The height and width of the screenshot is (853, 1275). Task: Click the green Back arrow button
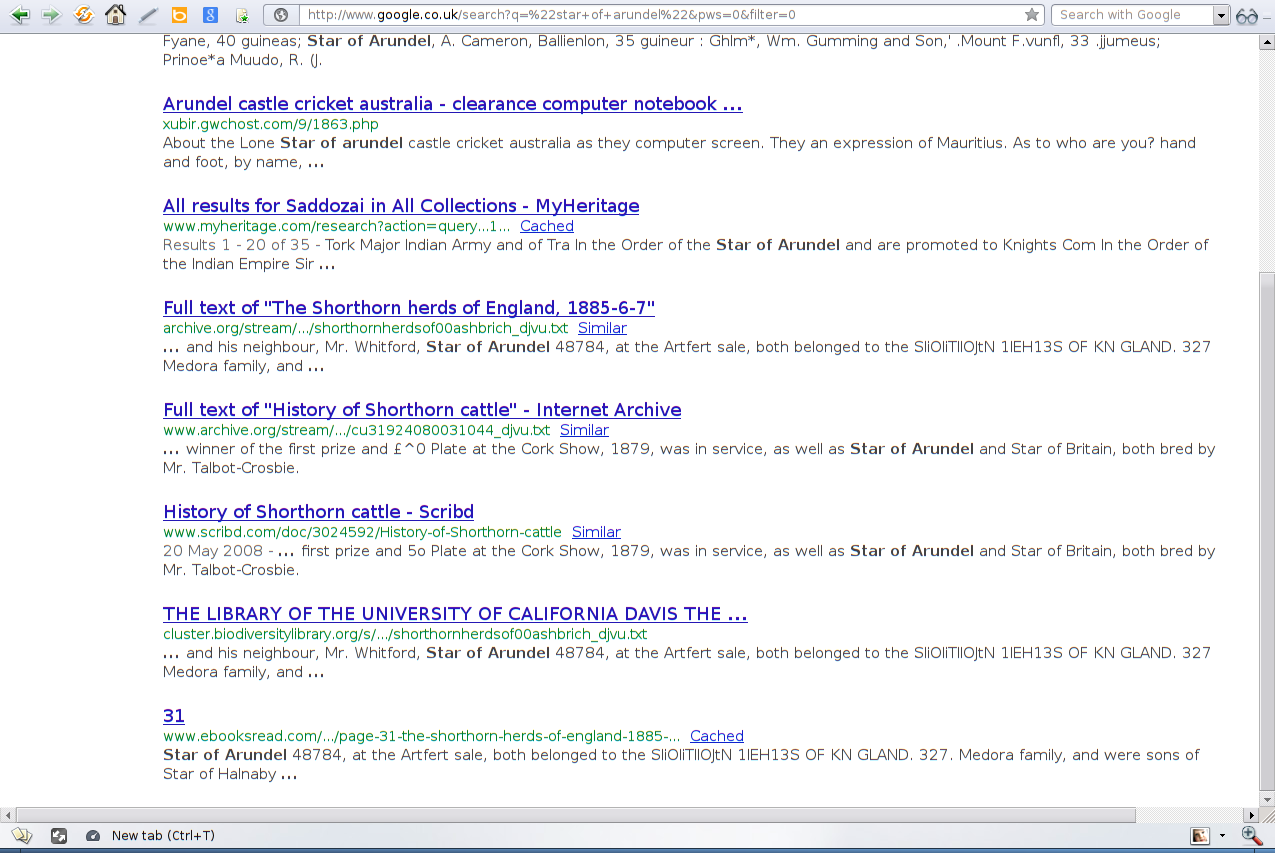point(19,15)
